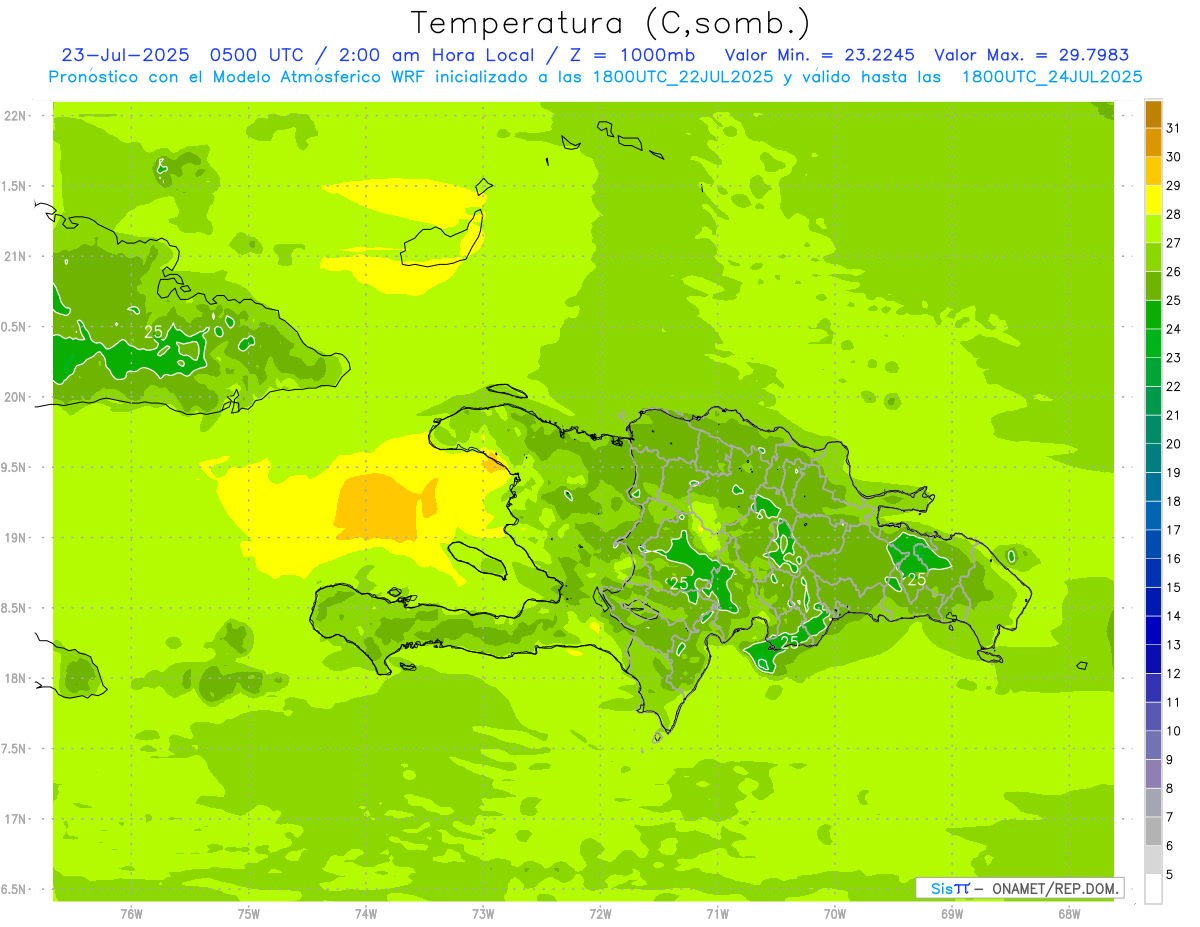Select the blue legend swatch between 15 and 16
The width and height of the screenshot is (1200, 927).
[1153, 573]
